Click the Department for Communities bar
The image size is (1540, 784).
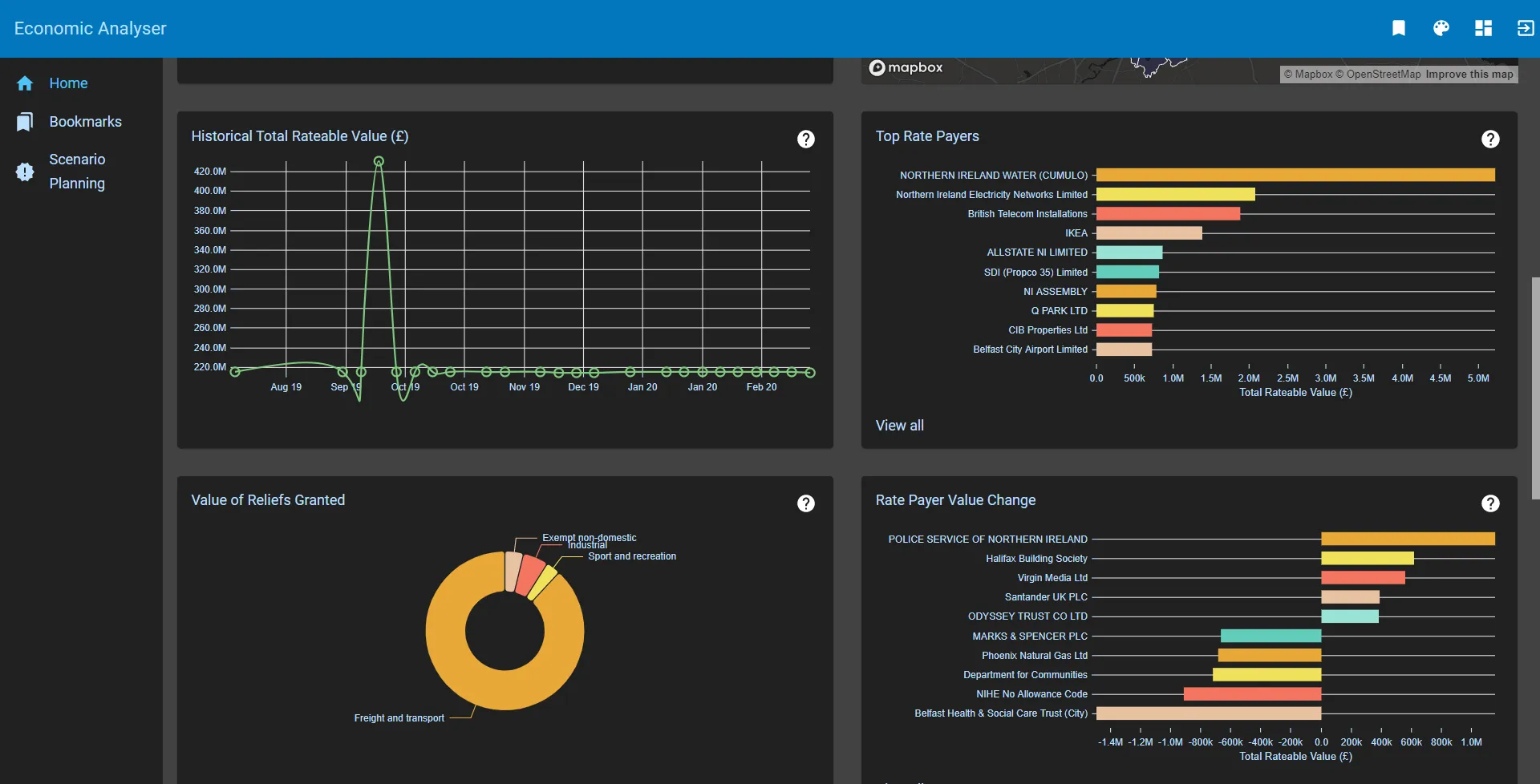pos(1267,675)
